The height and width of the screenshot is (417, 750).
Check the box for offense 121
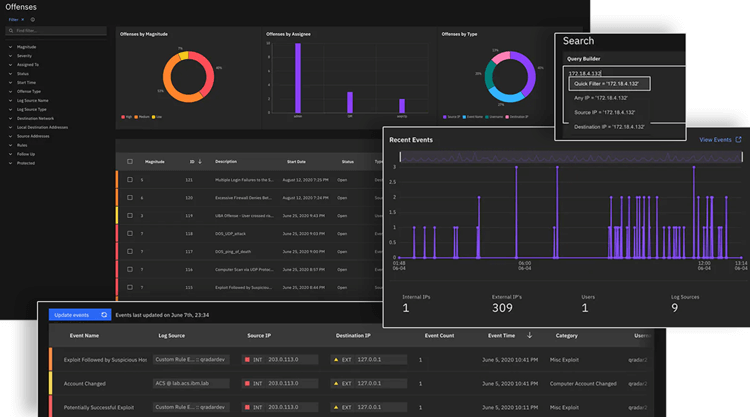pos(129,180)
